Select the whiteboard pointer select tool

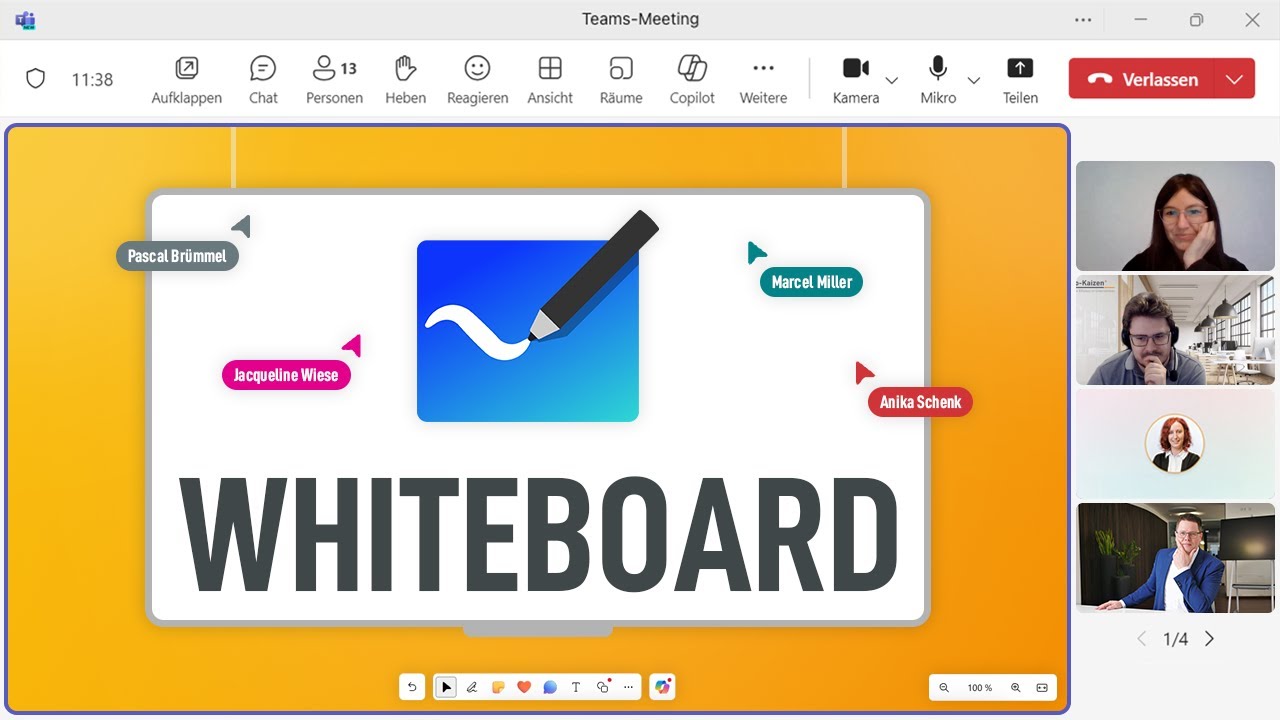[x=446, y=687]
